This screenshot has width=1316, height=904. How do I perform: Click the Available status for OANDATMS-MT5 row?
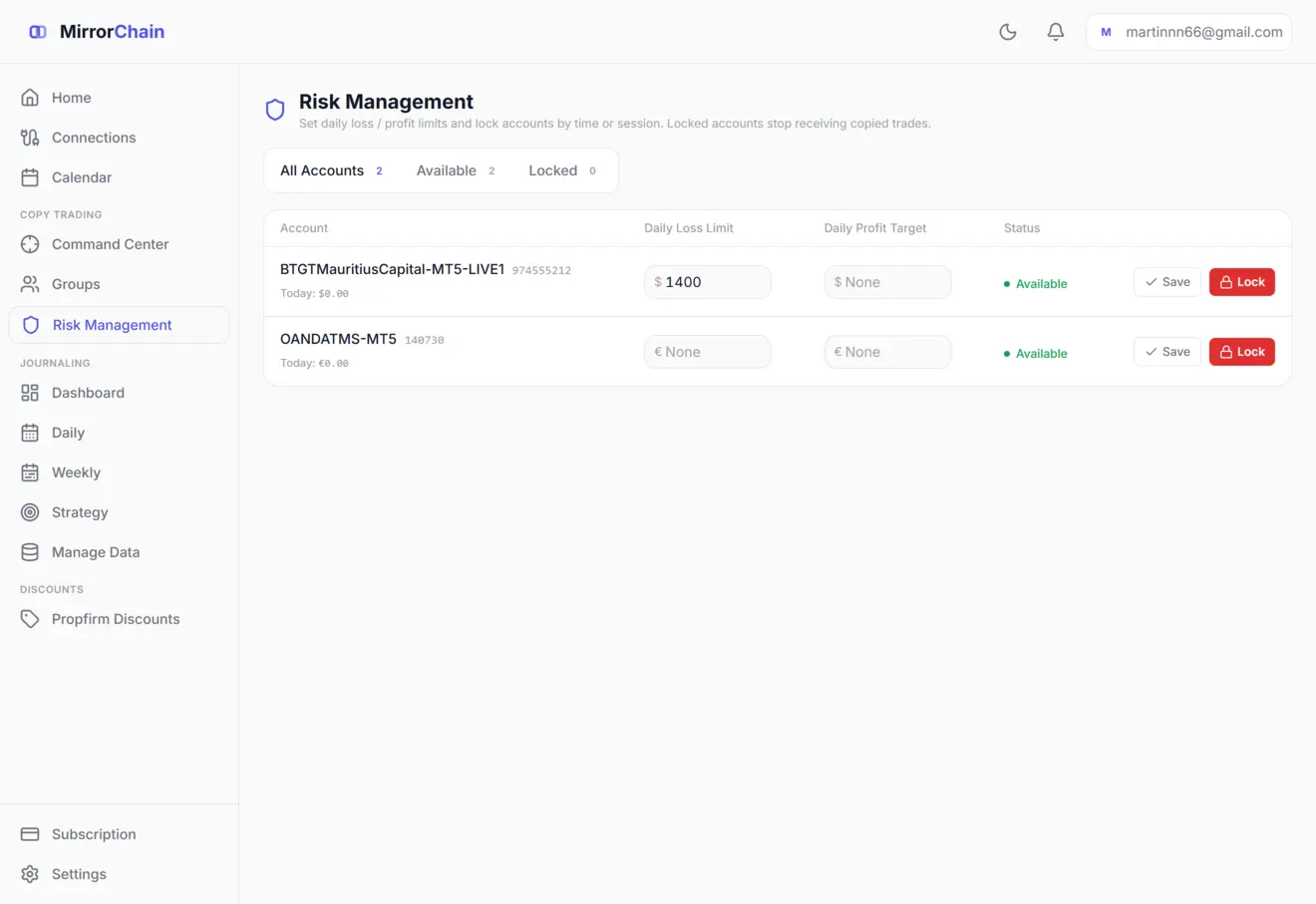point(1035,354)
